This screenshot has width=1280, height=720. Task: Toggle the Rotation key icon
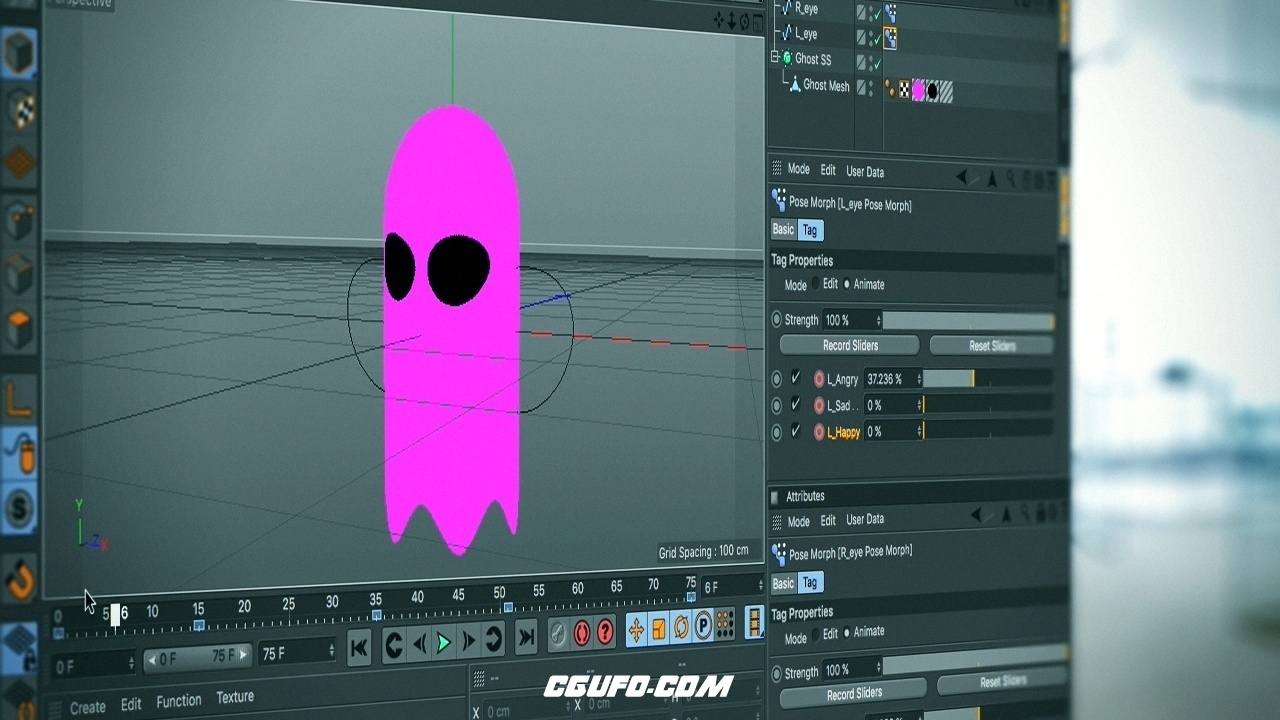pyautogui.click(x=681, y=627)
